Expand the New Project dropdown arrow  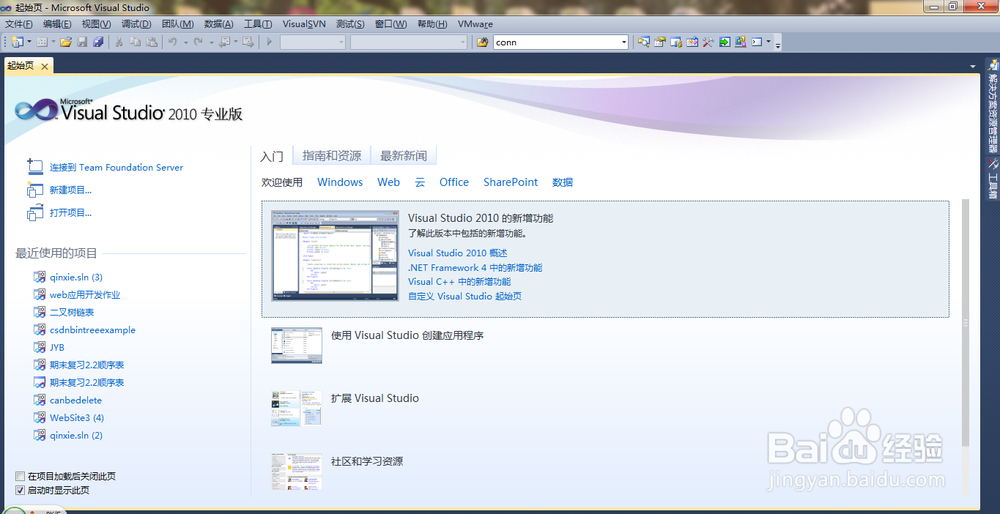click(29, 42)
